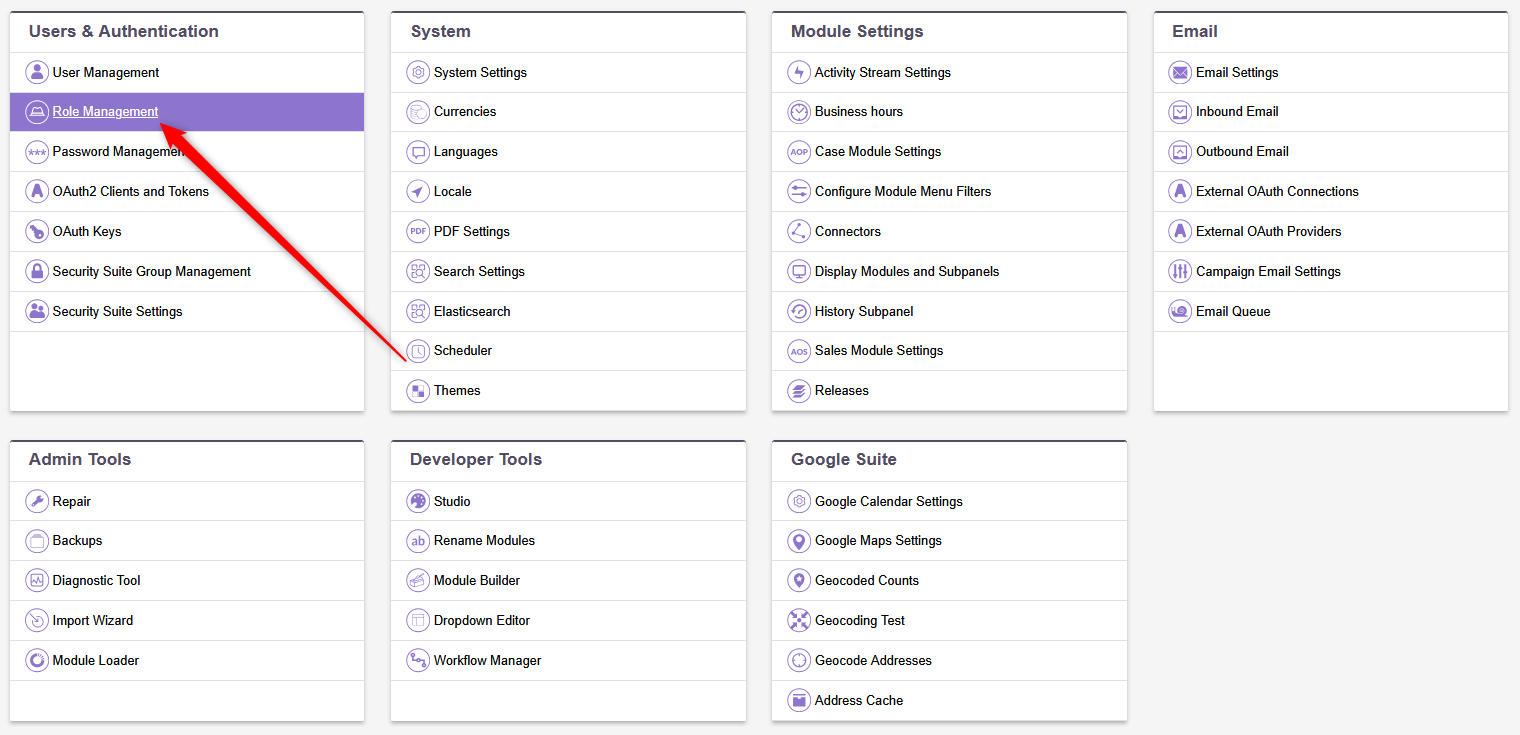This screenshot has height=735, width=1520.
Task: Click the Module Loader refresh icon
Action: coord(36,660)
